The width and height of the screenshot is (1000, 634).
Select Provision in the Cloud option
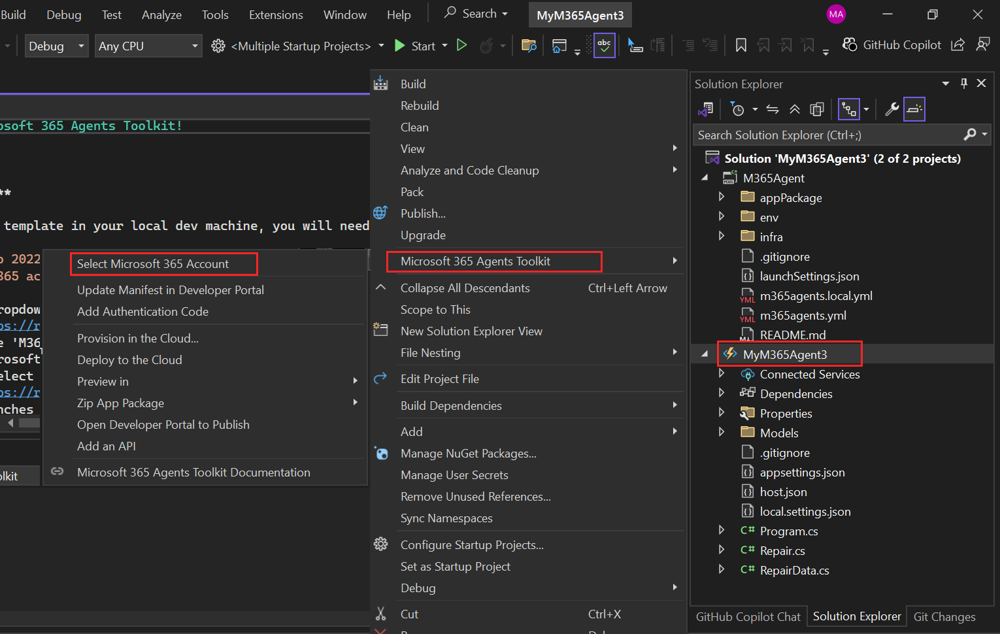click(x=138, y=338)
